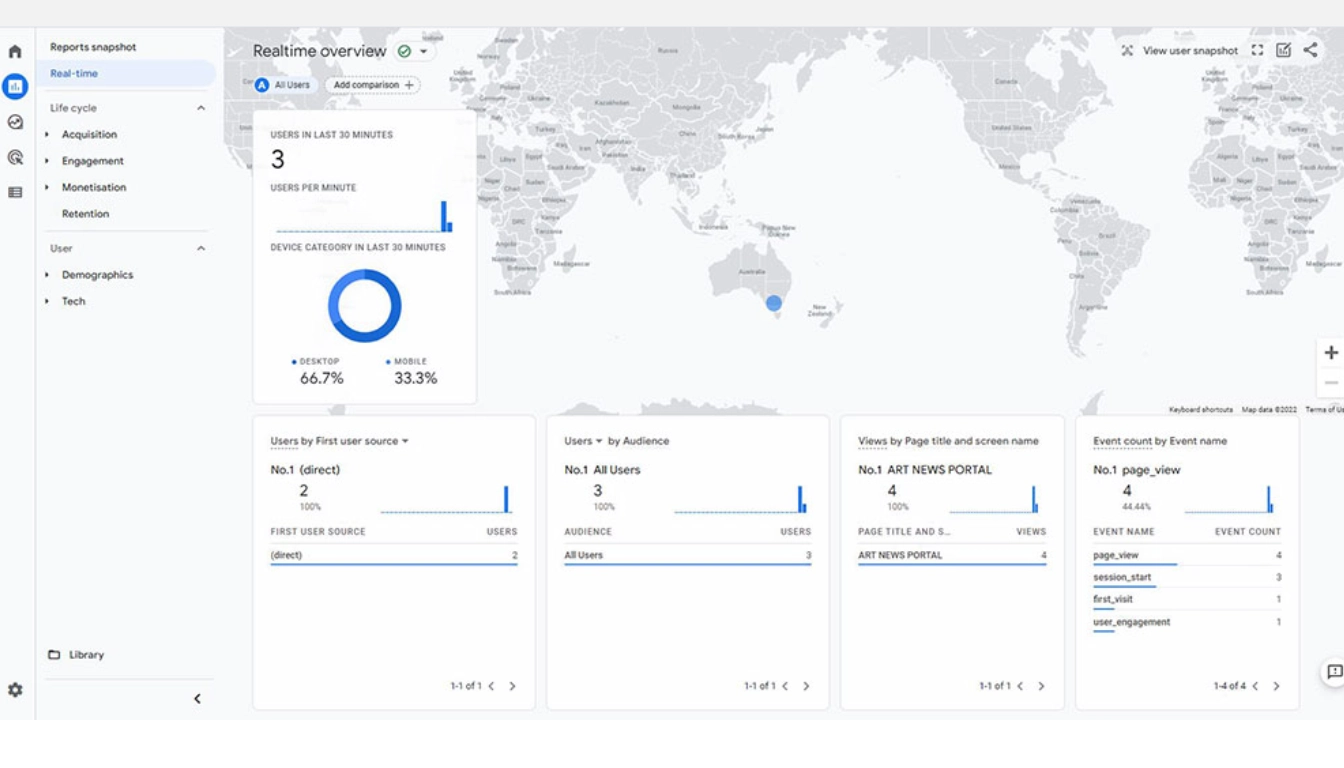This screenshot has height=768, width=1344.
Task: Select the Reports bar chart icon
Action: tap(15, 87)
